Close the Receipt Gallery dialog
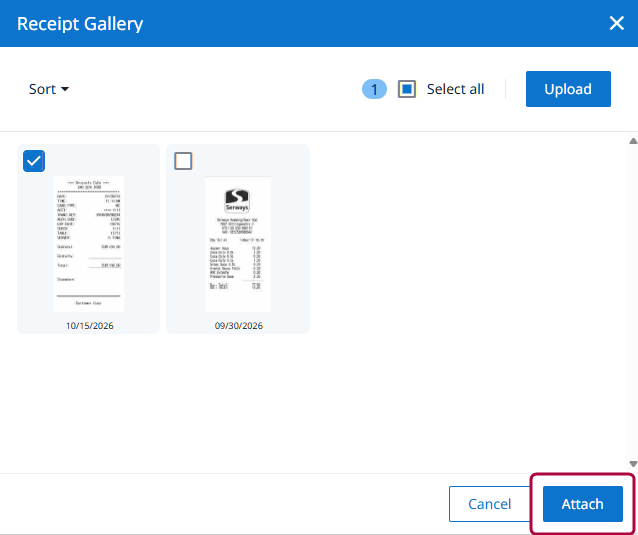Viewport: 638px width, 535px height. (x=616, y=23)
